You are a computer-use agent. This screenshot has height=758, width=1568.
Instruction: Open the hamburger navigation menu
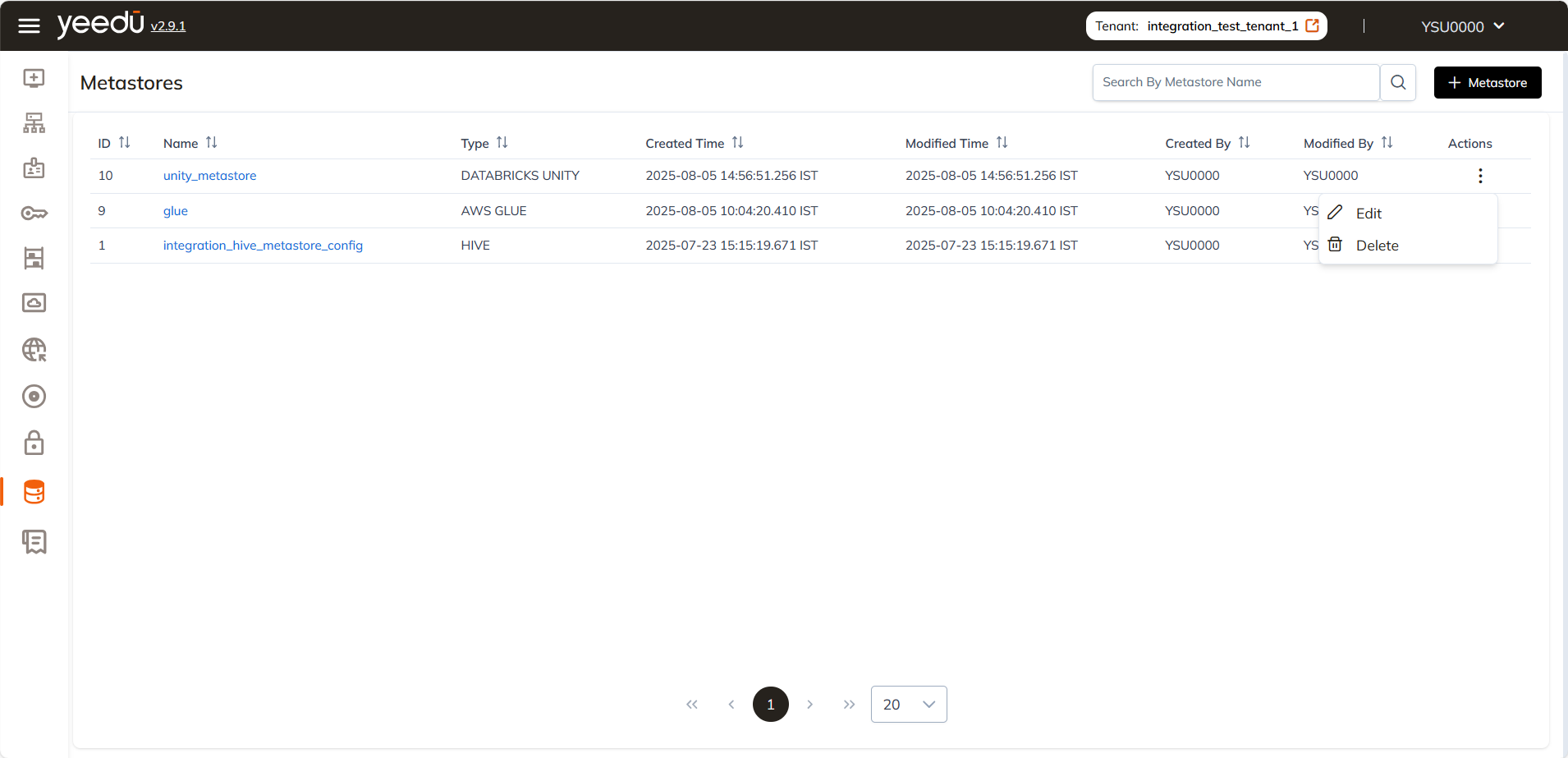pyautogui.click(x=29, y=26)
